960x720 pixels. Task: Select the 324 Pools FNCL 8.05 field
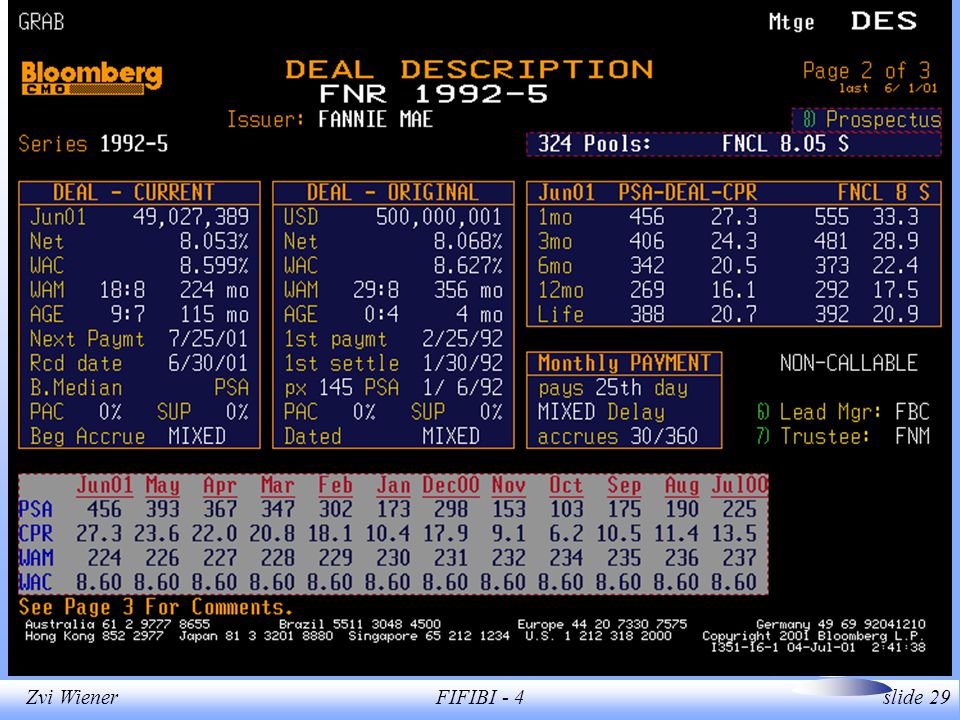(x=733, y=144)
